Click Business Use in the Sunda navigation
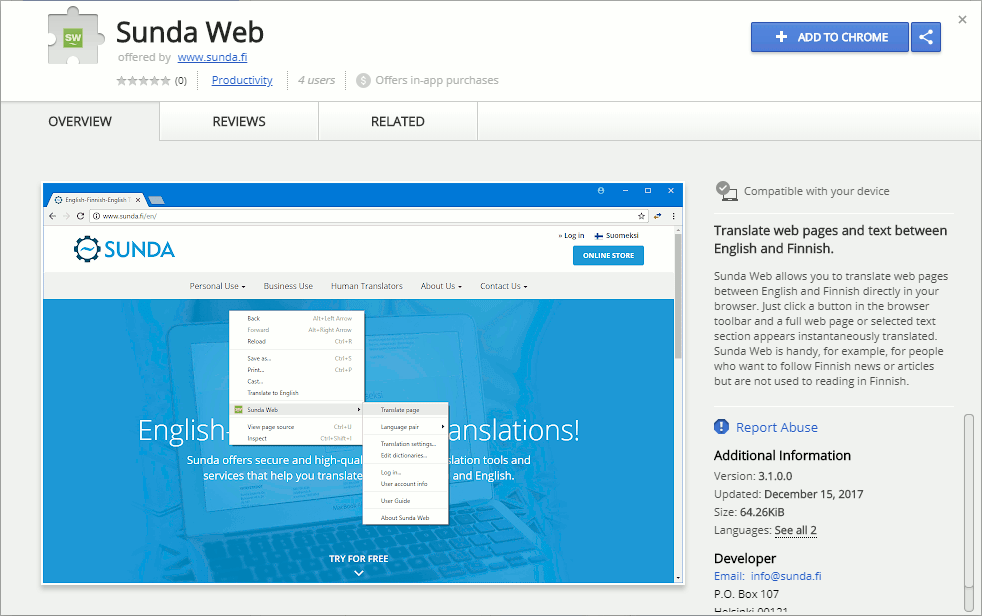 pyautogui.click(x=288, y=286)
